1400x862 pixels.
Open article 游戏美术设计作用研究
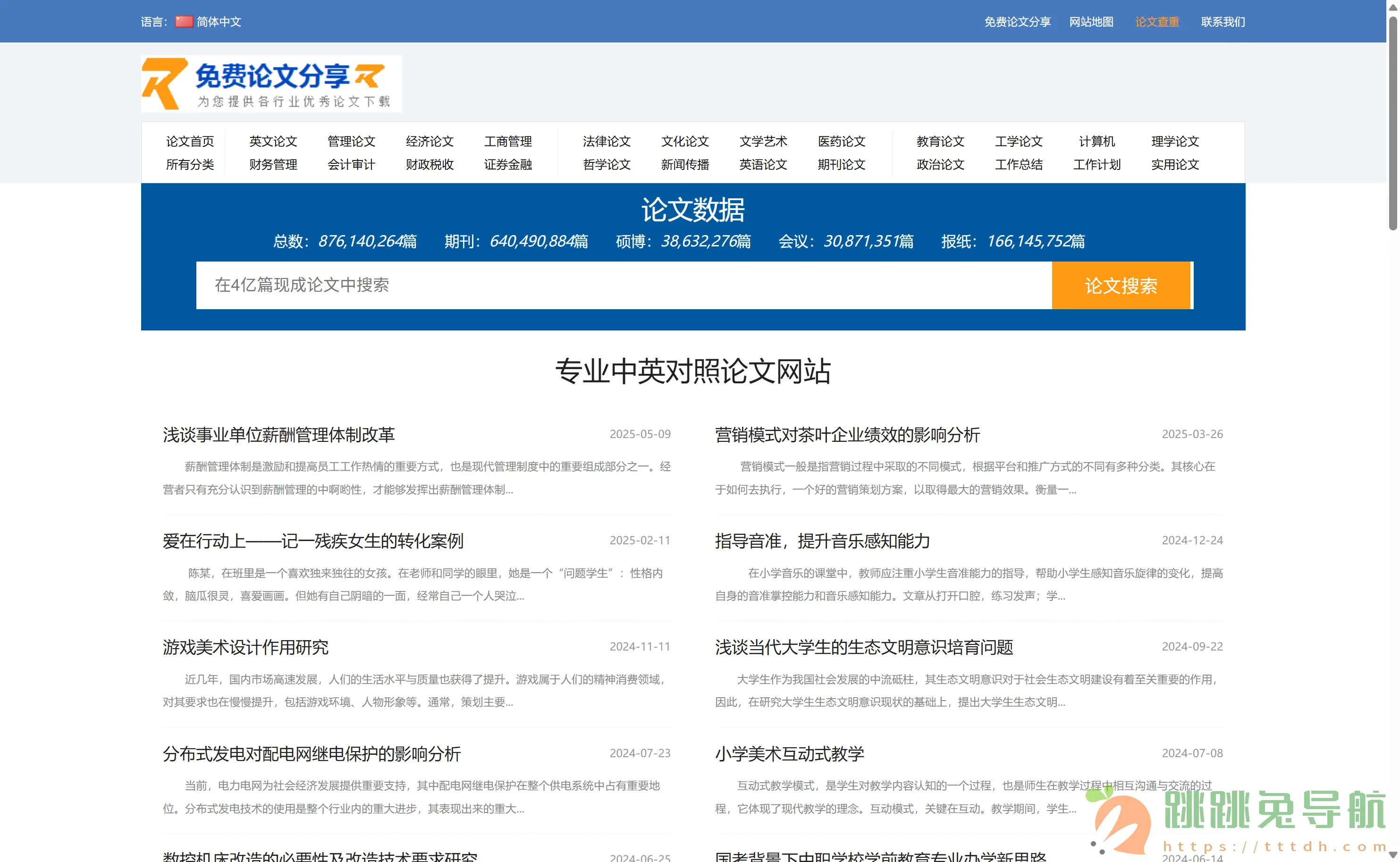(245, 648)
